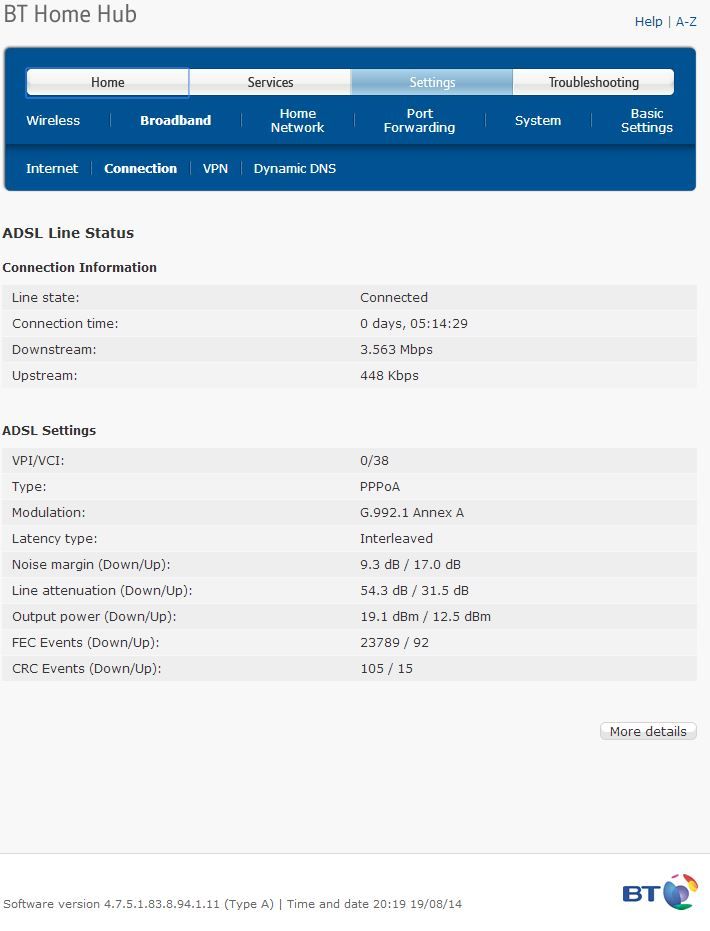
Task: Click the 'Connection time:' label
Action: click(65, 324)
